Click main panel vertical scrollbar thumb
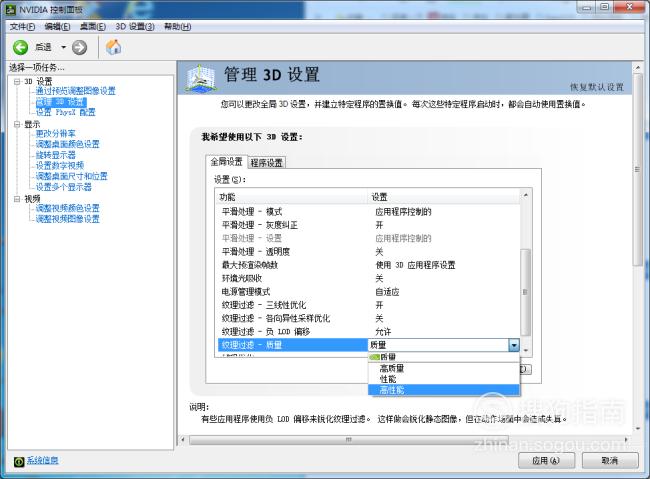 pyautogui.click(x=638, y=170)
